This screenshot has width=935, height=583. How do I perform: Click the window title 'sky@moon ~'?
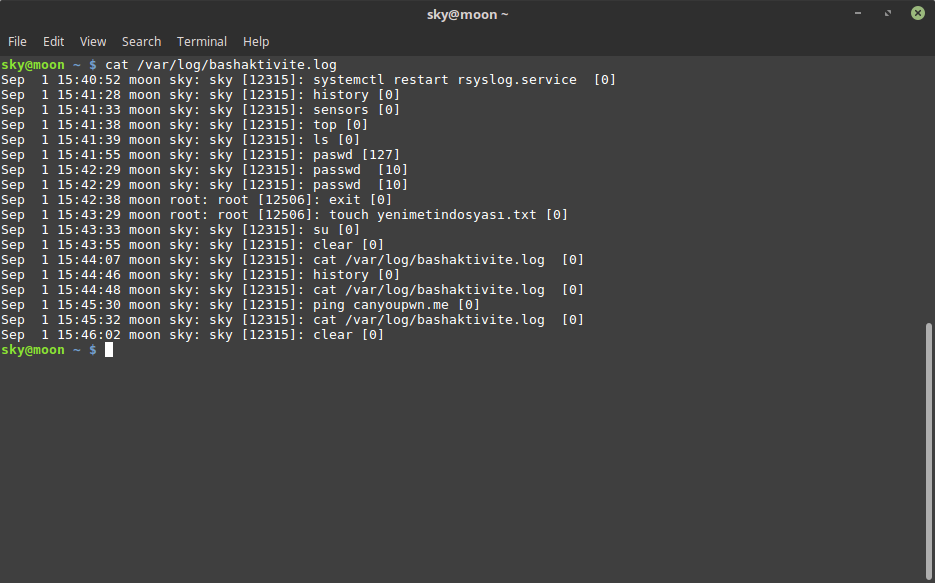click(x=468, y=14)
